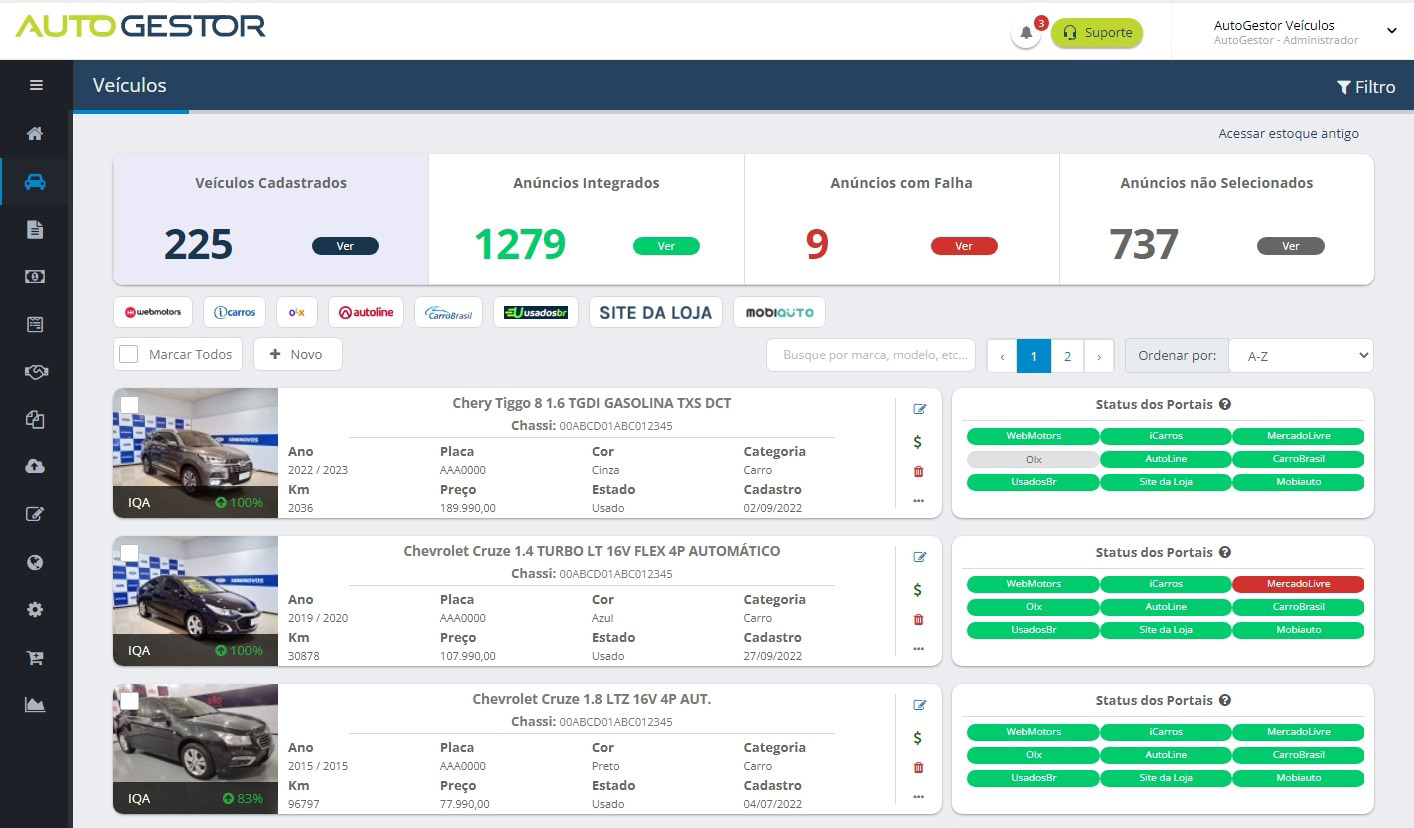The image size is (1414, 828).
Task: Edit the Chevrolet Cruze 1.8 LTZ vehicle
Action: pyautogui.click(x=920, y=705)
